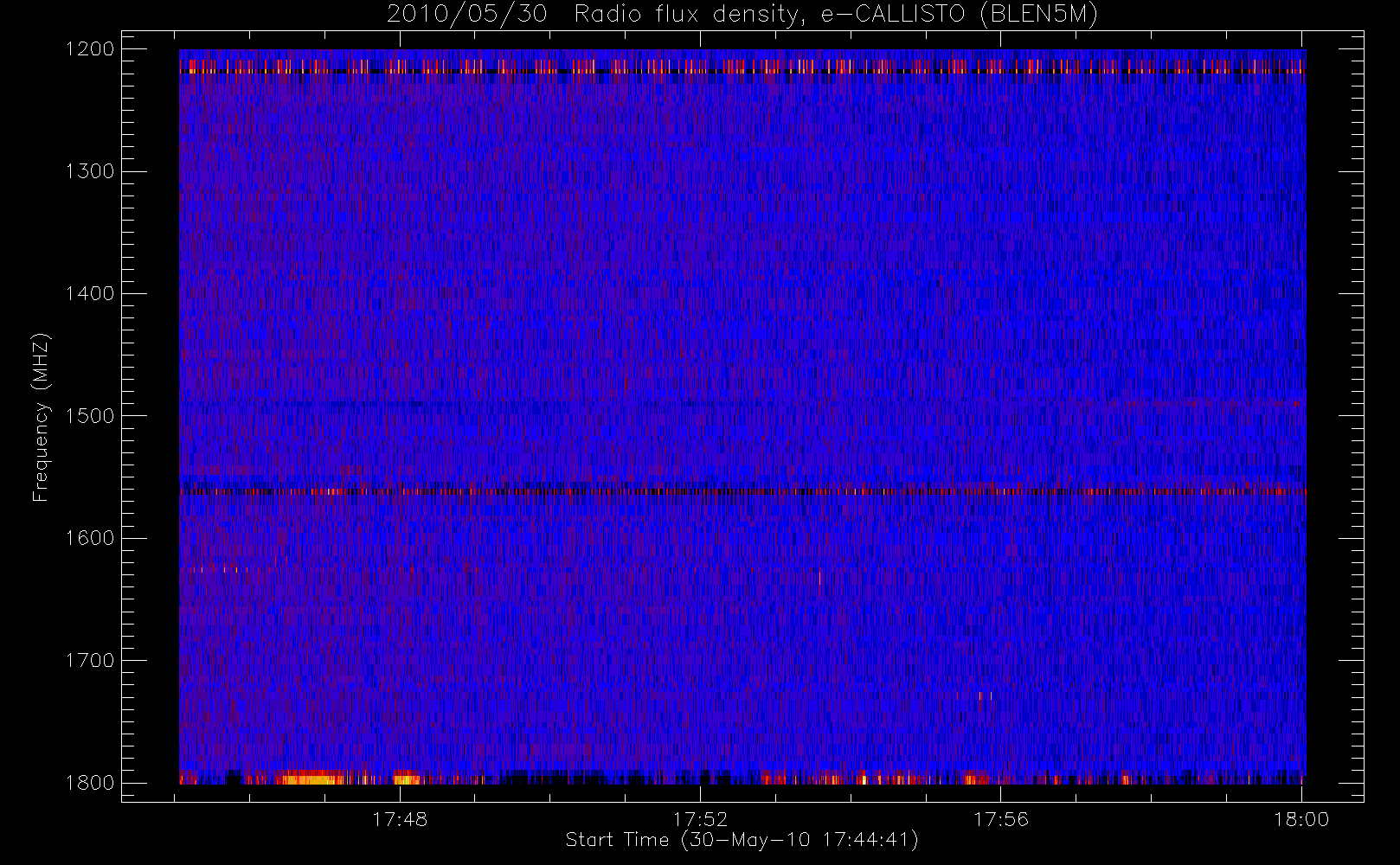The height and width of the screenshot is (865, 1400).
Task: Click the '1500' frequency axis label
Action: pyautogui.click(x=90, y=416)
